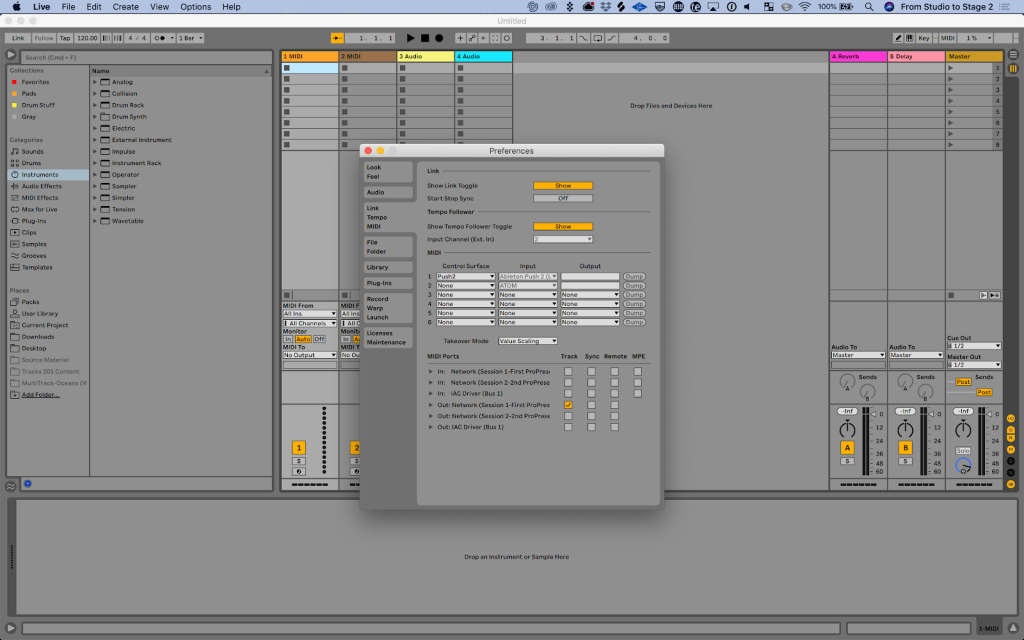Image resolution: width=1024 pixels, height=640 pixels.
Task: Toggle the Sends section show button
Action: coord(1011,429)
